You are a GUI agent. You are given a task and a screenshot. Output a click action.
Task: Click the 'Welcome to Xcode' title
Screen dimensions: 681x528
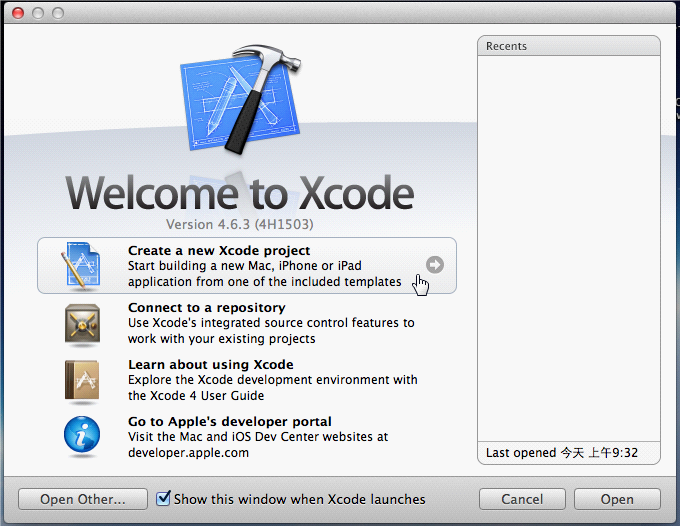pyautogui.click(x=240, y=193)
